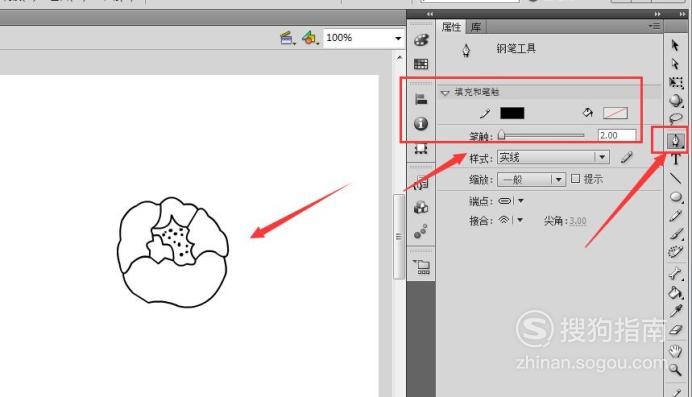Select the Text tool
Image resolution: width=692 pixels, height=397 pixels.
(676, 159)
